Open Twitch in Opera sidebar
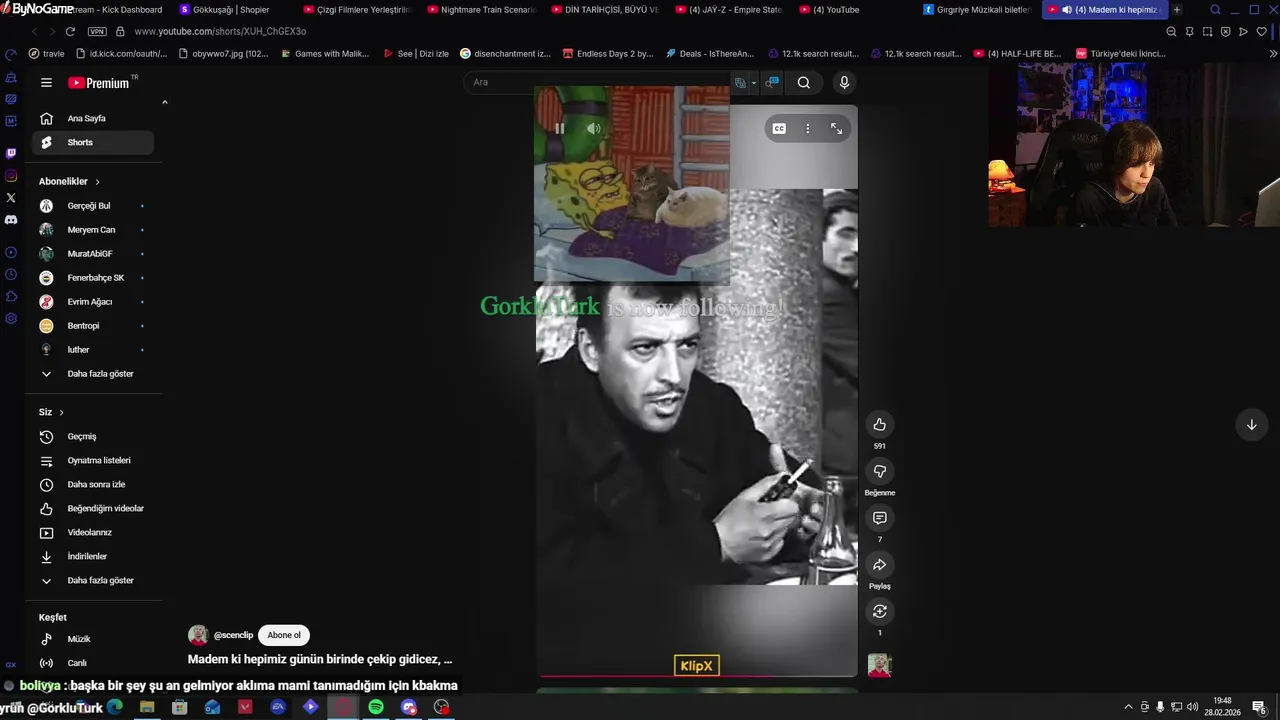This screenshot has height=720, width=1280. point(11,153)
